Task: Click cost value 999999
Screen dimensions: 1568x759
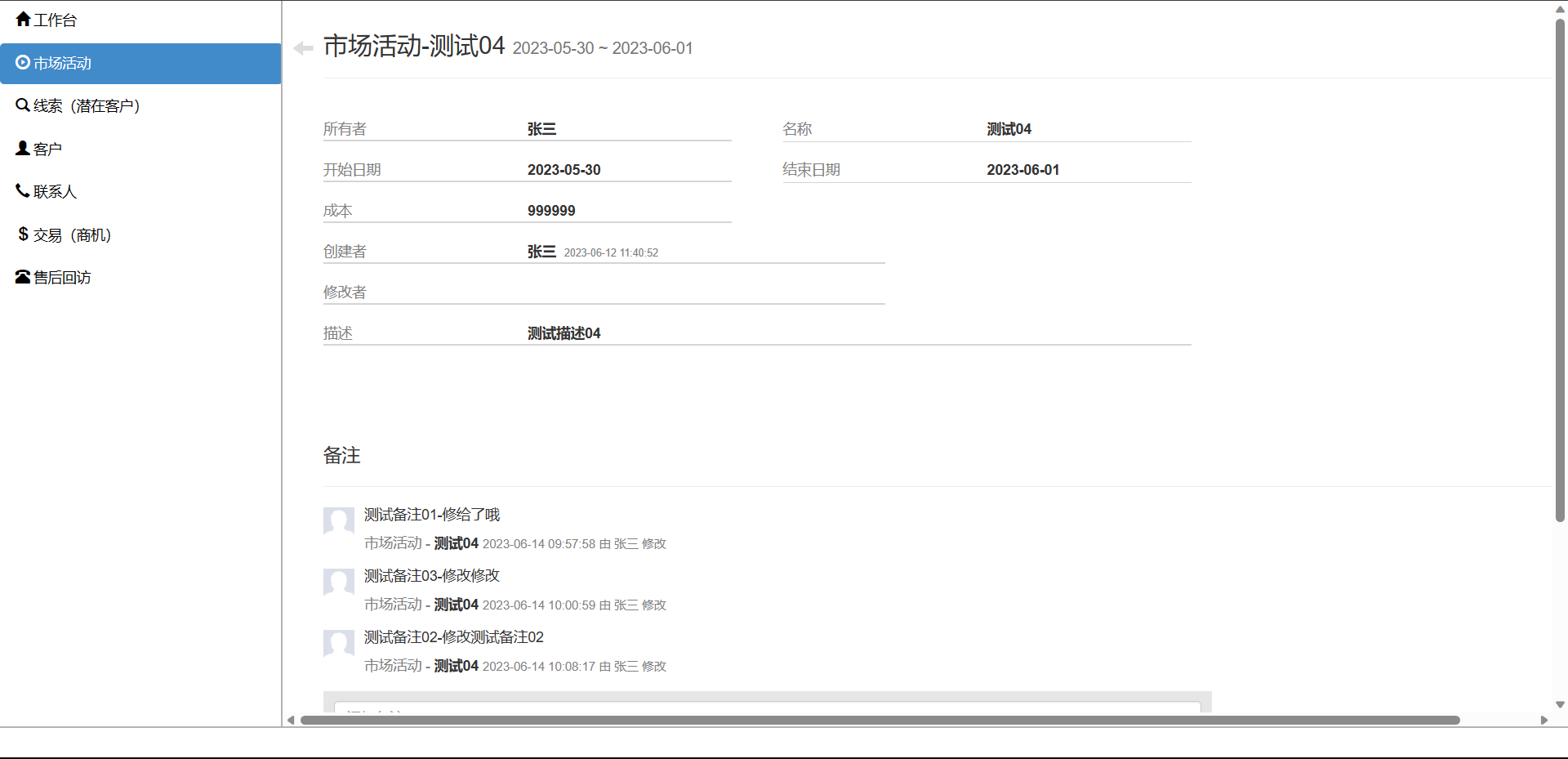Action: point(551,211)
